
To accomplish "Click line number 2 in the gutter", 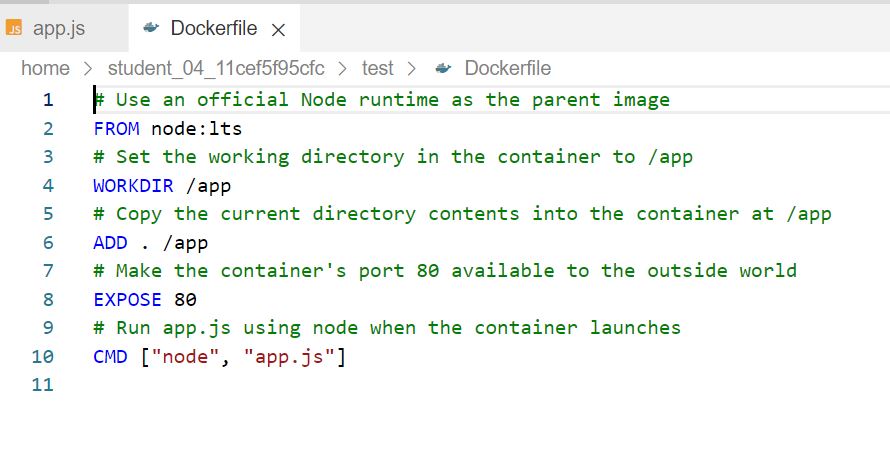I will point(48,129).
